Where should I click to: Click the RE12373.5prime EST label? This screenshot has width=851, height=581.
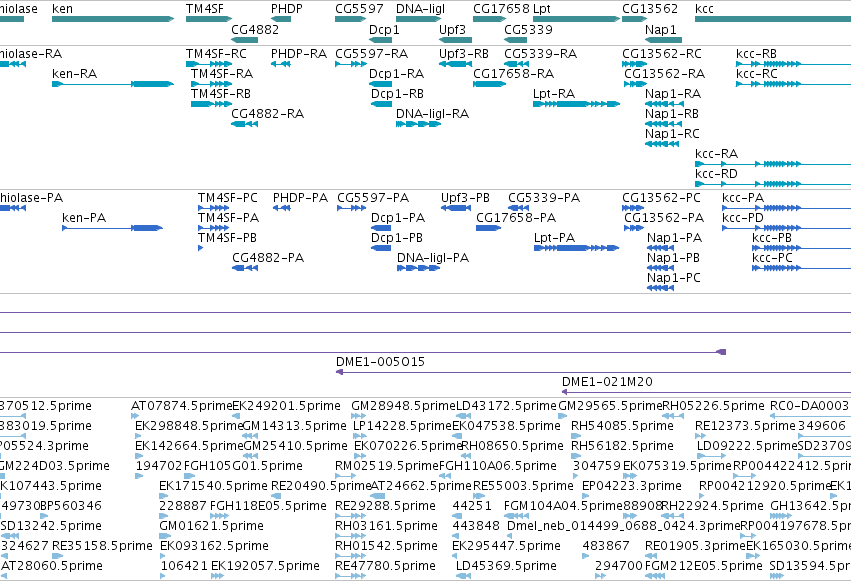(745, 425)
